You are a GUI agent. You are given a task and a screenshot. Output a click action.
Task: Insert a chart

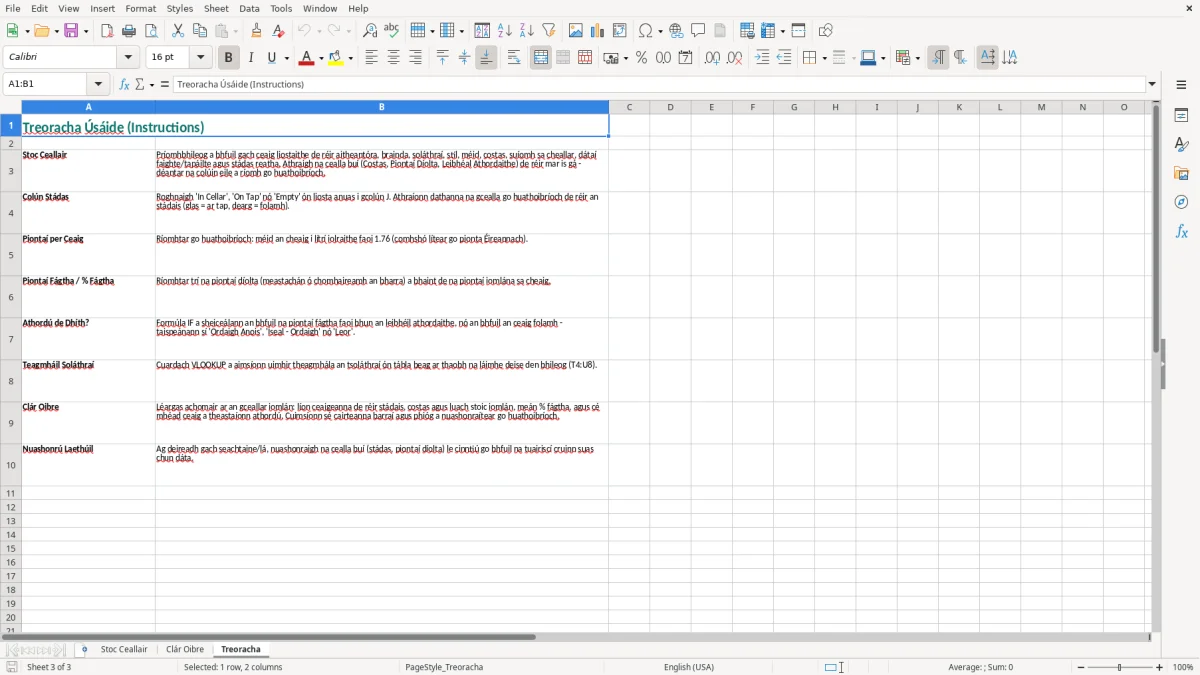(x=598, y=31)
